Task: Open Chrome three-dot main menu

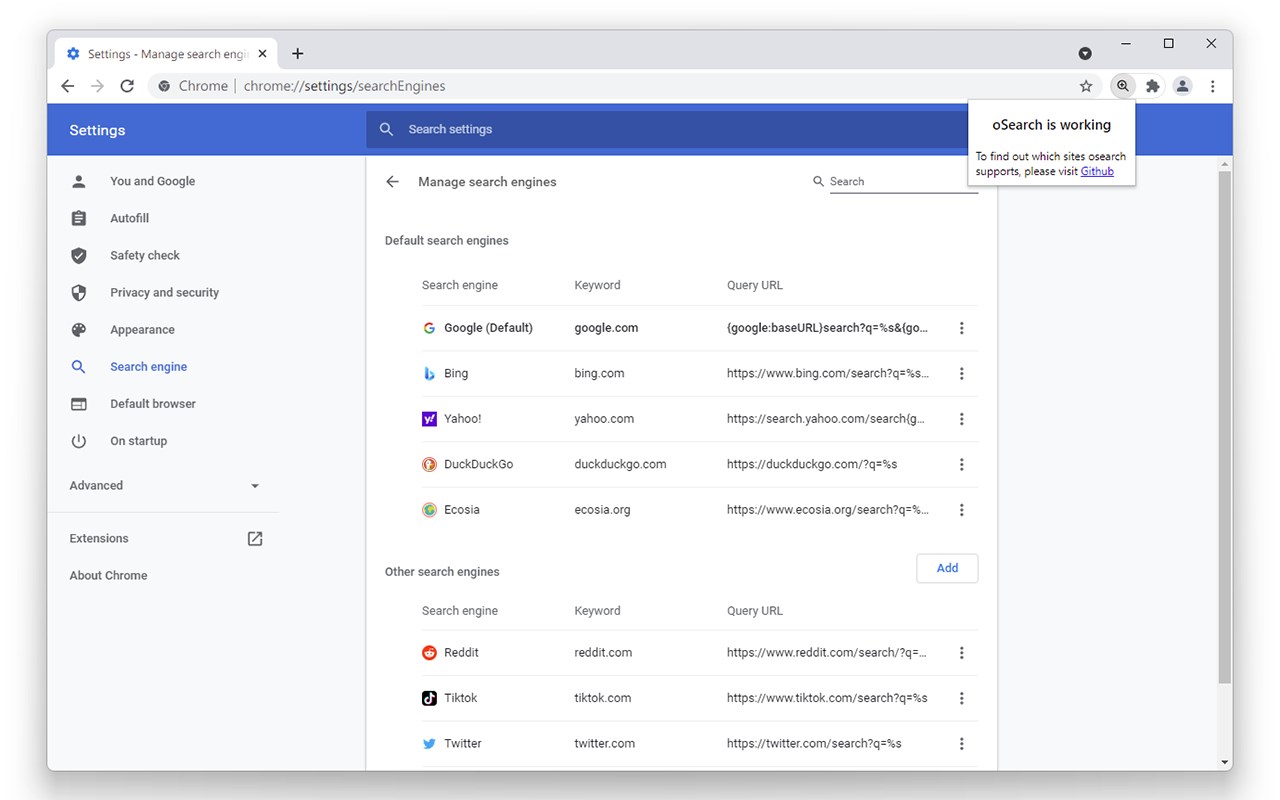Action: tap(1212, 86)
